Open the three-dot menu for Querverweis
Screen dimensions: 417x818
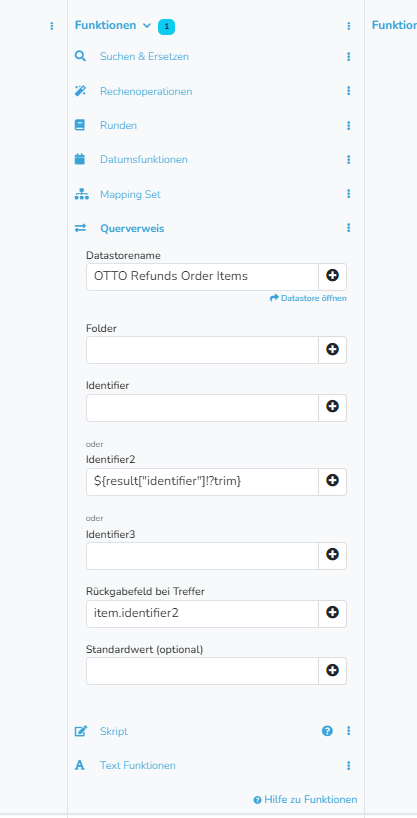point(349,228)
